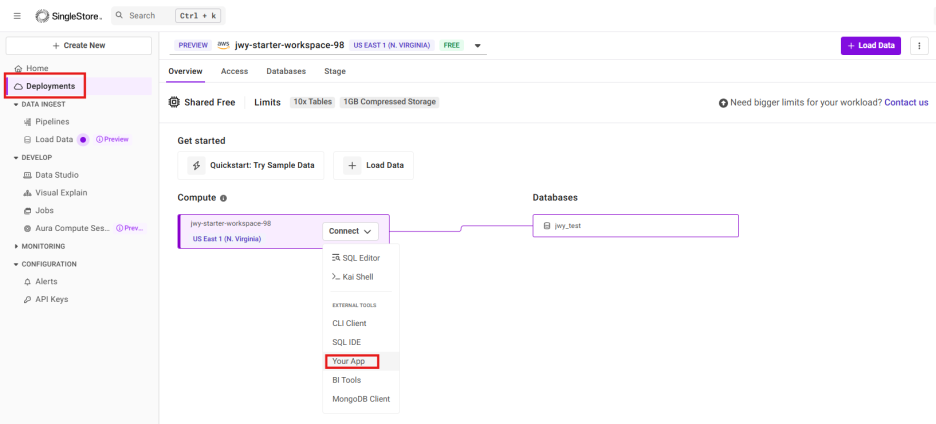Image resolution: width=936 pixels, height=424 pixels.
Task: Select the jwy_test database
Action: pos(635,226)
